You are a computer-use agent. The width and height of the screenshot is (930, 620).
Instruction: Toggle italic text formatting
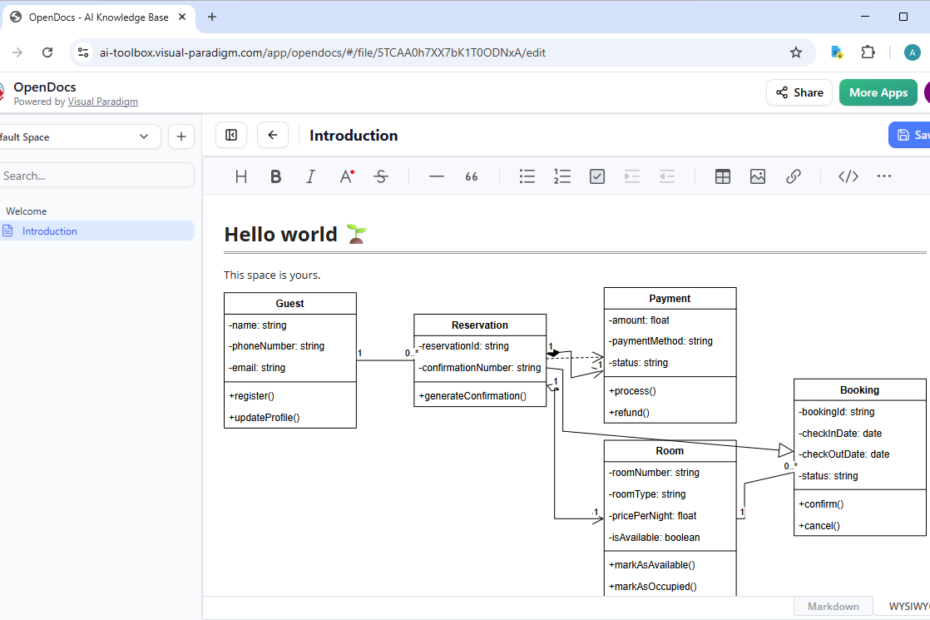(311, 177)
